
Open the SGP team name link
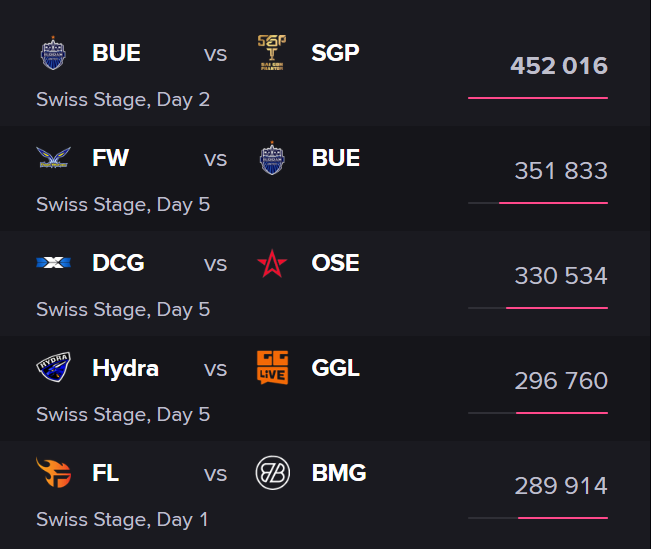335,53
